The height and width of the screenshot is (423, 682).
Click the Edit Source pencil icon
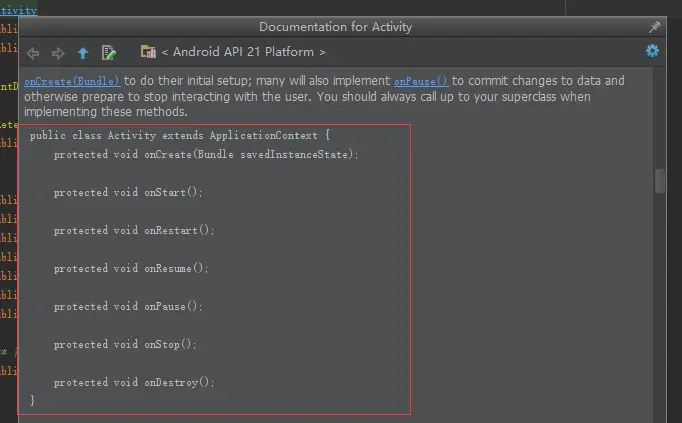(x=109, y=53)
